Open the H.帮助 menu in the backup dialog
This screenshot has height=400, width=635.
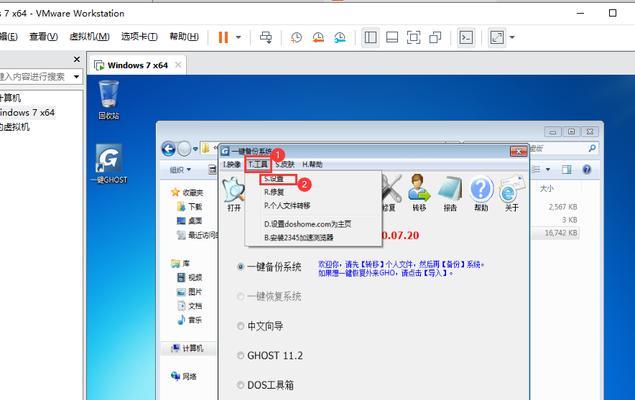(312, 164)
